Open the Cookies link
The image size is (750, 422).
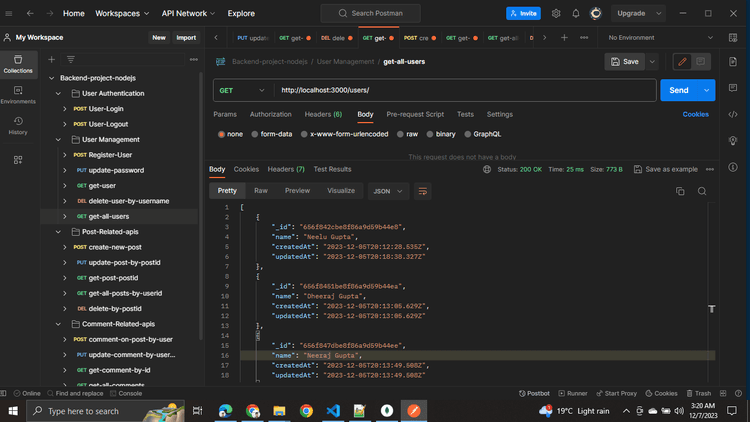coord(695,114)
